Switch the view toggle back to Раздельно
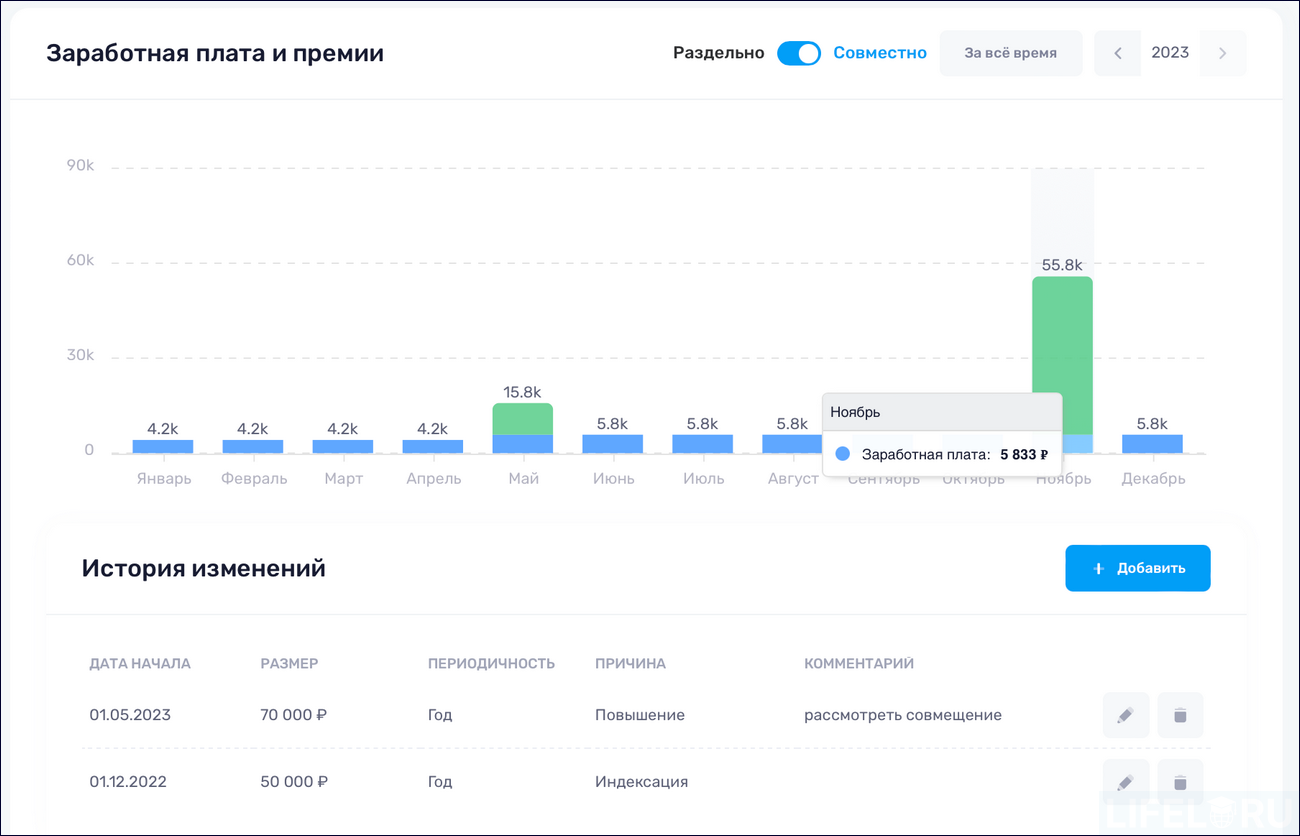This screenshot has height=836, width=1300. 799,52
